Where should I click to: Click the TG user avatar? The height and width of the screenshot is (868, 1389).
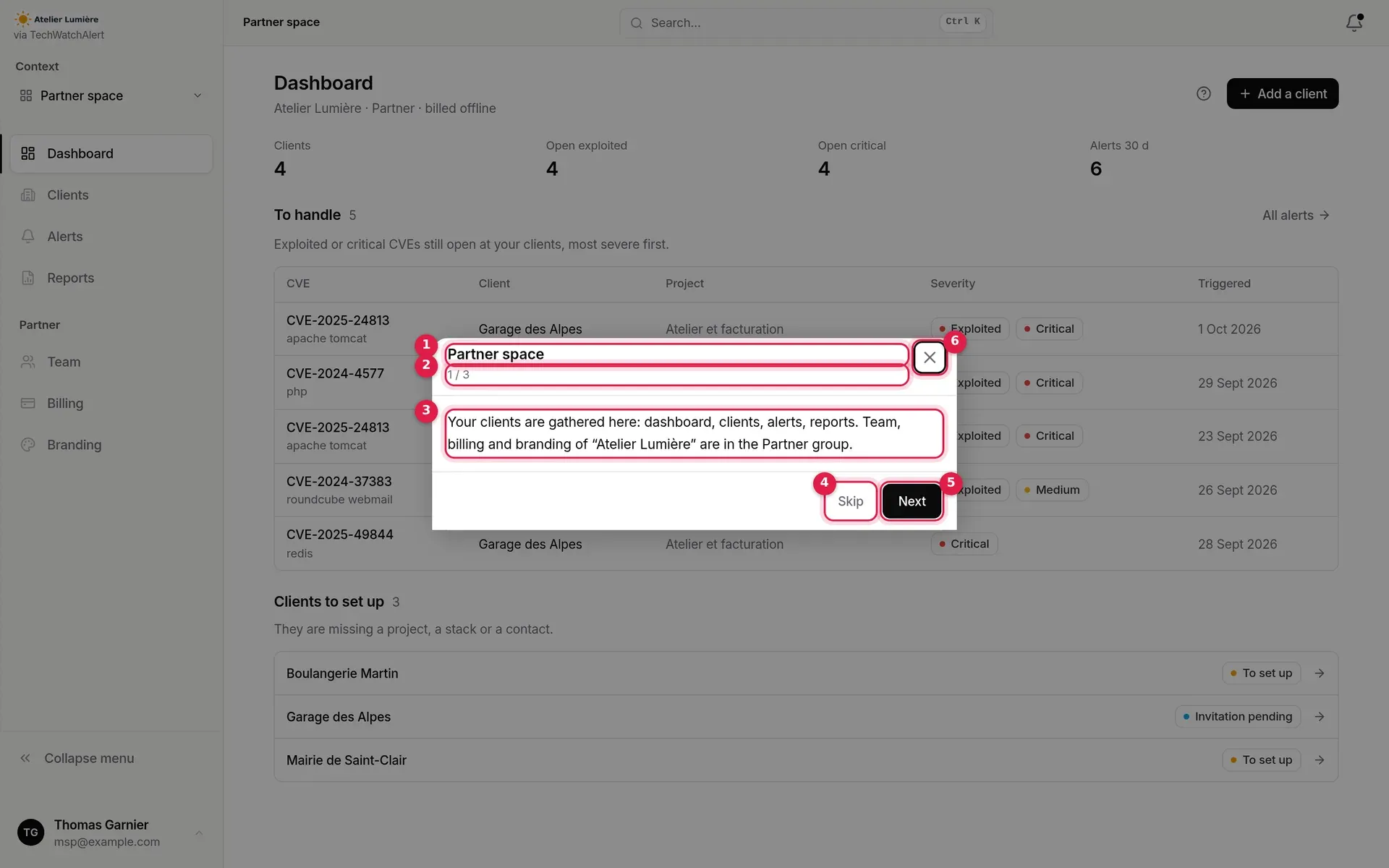pos(30,833)
